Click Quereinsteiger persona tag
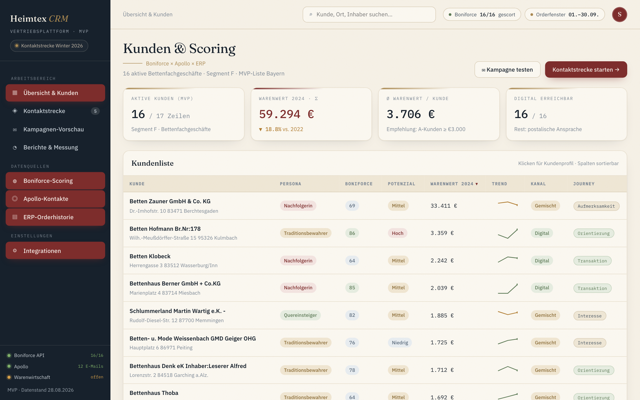Image resolution: width=640 pixels, height=400 pixels. [300, 315]
